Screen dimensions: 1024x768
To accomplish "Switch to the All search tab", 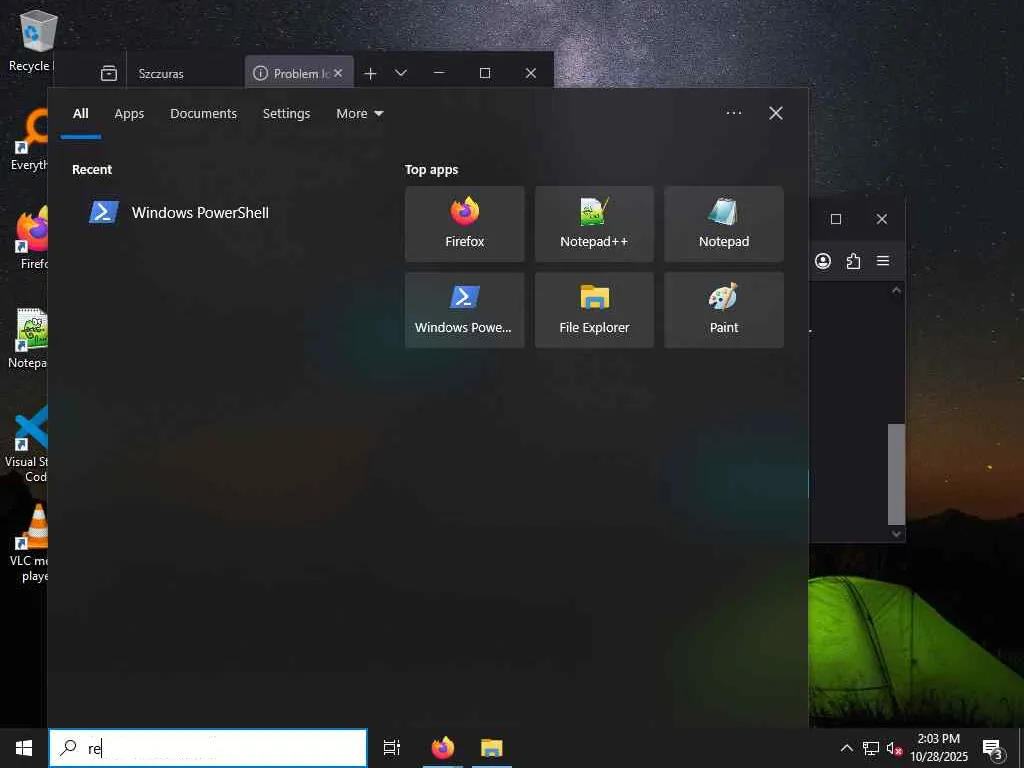I will 80,114.
